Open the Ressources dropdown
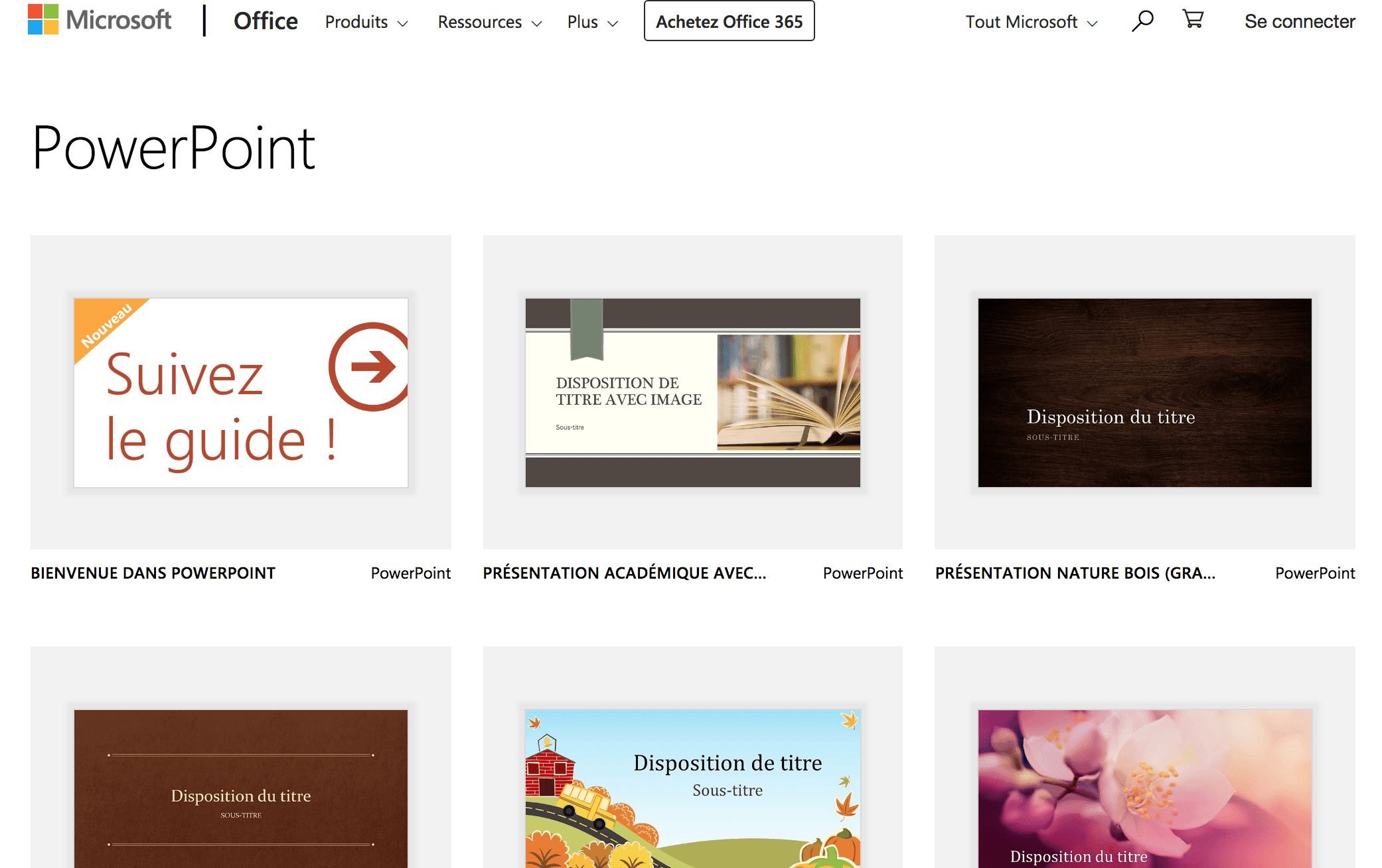1382x868 pixels. 489,22
